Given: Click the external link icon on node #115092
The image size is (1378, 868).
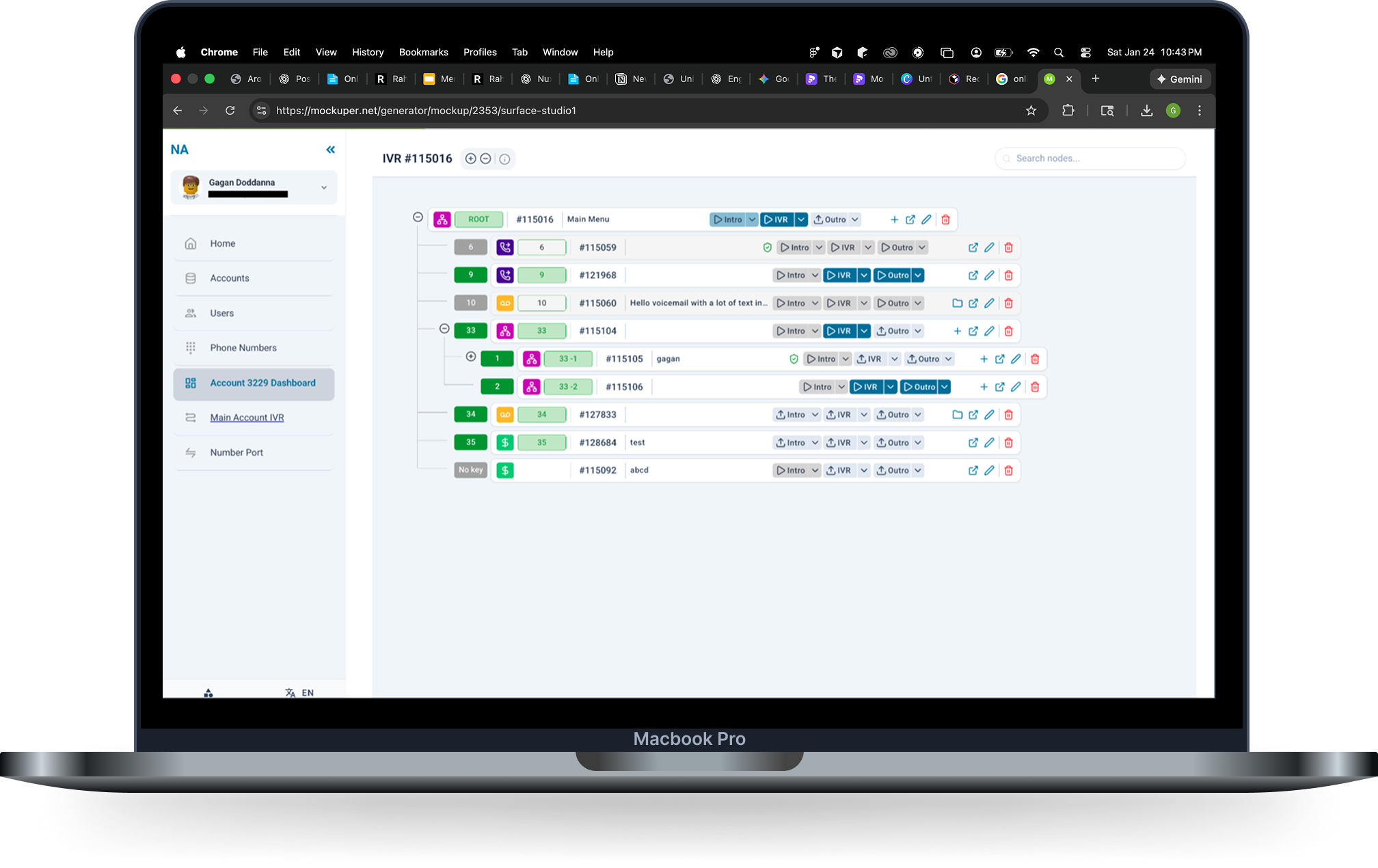Looking at the screenshot, I should point(973,470).
